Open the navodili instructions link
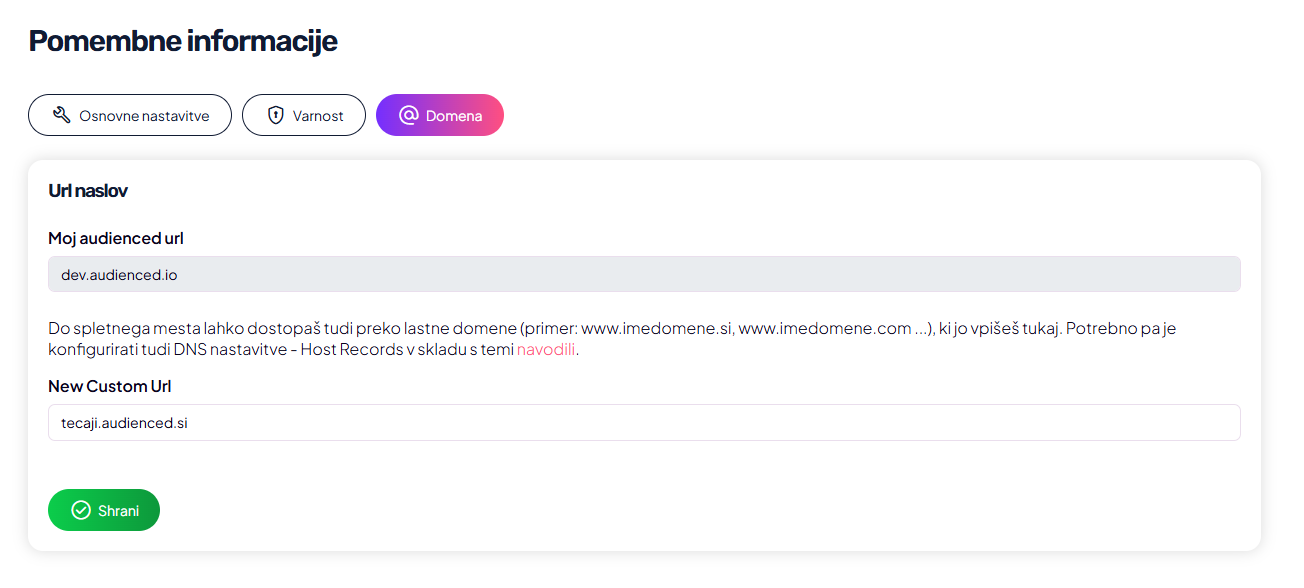Screen dimensions: 1304x588 pos(546,350)
